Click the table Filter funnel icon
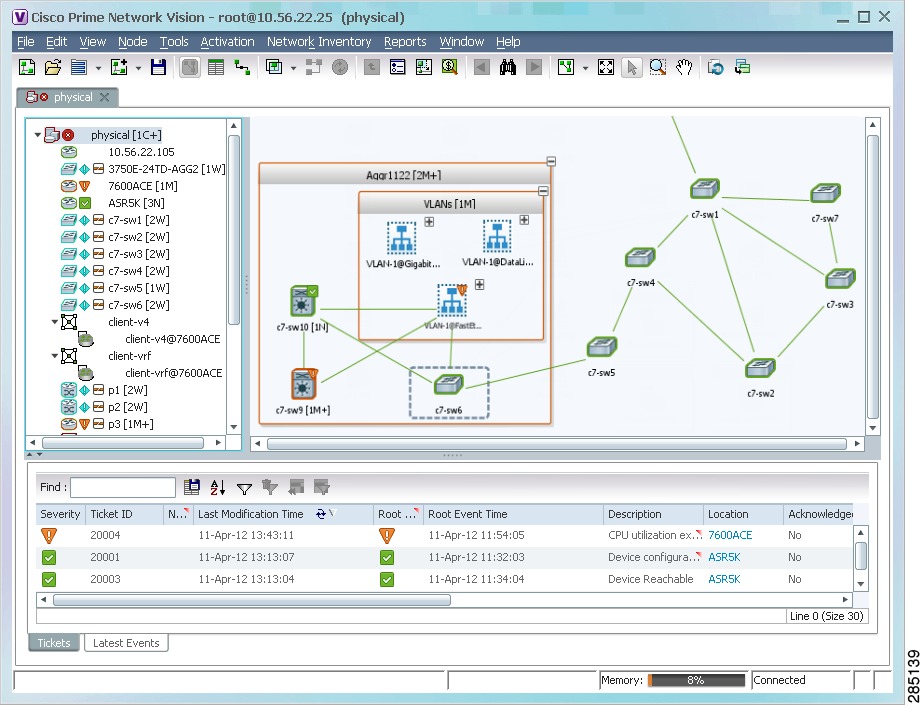923x705 pixels. (x=244, y=488)
